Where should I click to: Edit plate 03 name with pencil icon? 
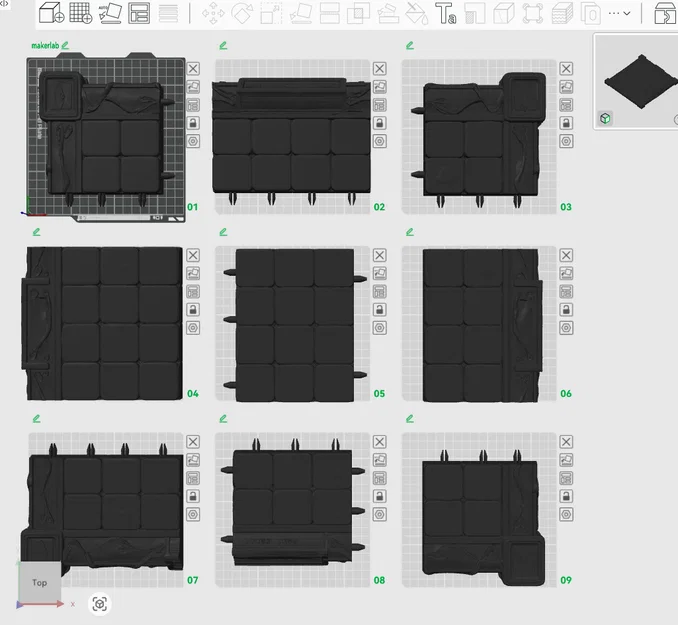pos(410,45)
